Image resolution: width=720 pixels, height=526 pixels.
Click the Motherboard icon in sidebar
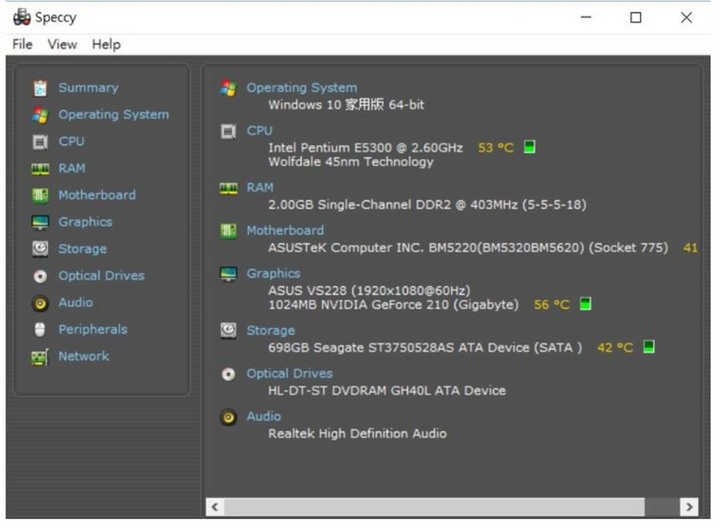tap(40, 196)
